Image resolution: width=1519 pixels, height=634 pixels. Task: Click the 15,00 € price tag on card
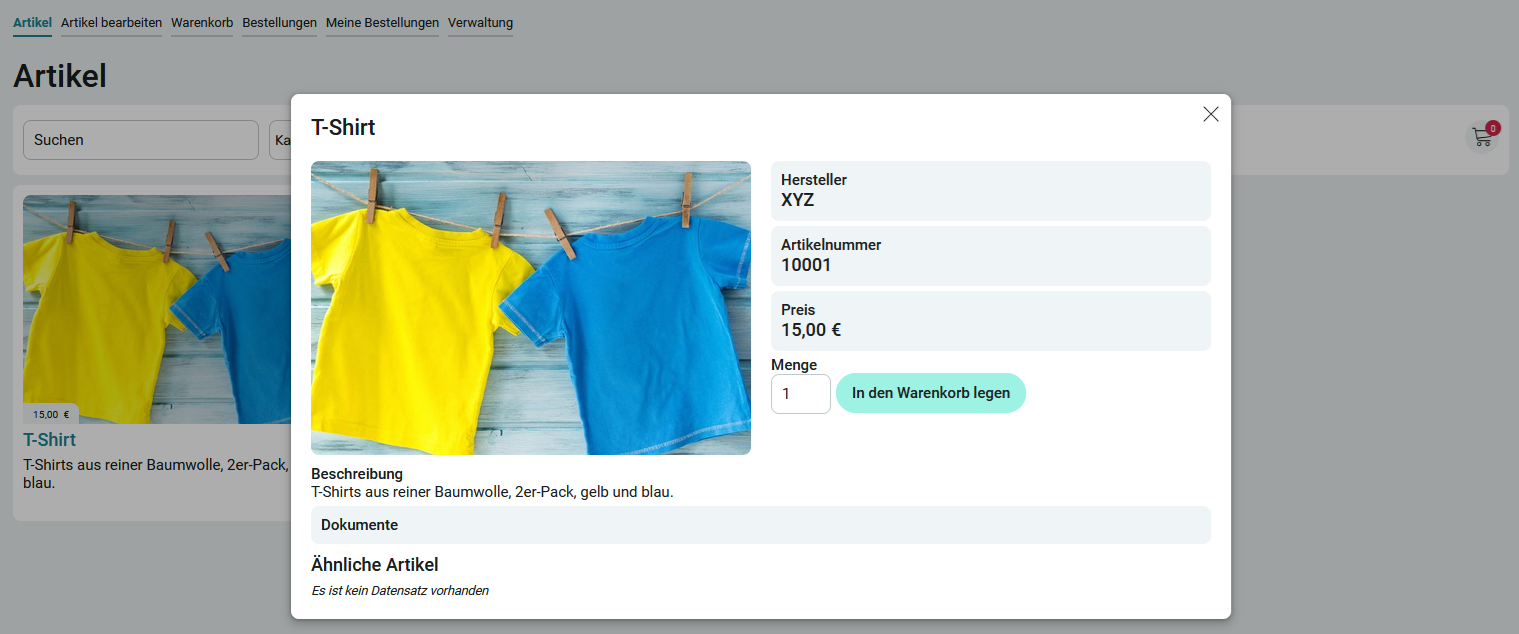point(51,414)
